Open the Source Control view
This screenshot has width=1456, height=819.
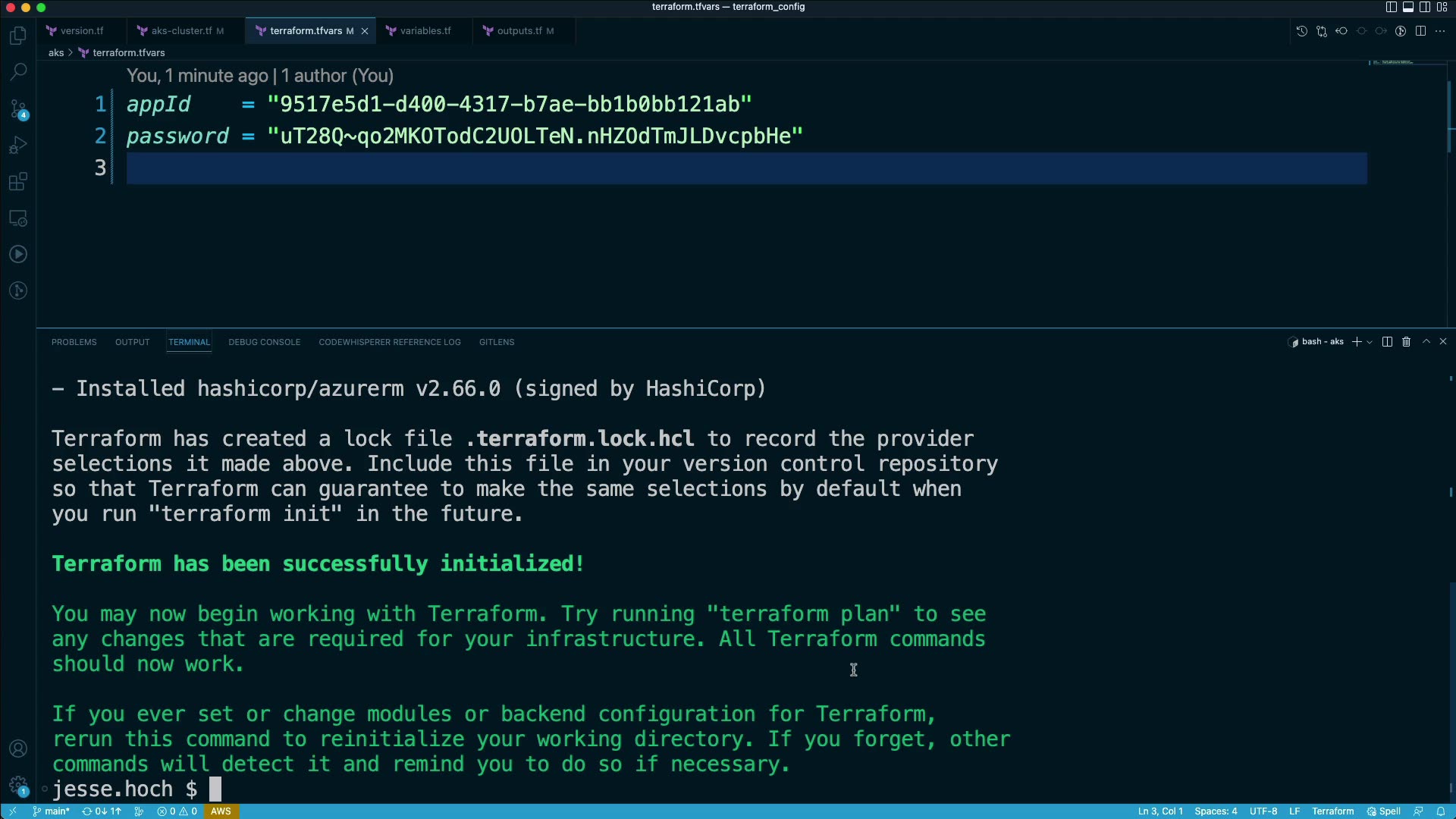[18, 109]
